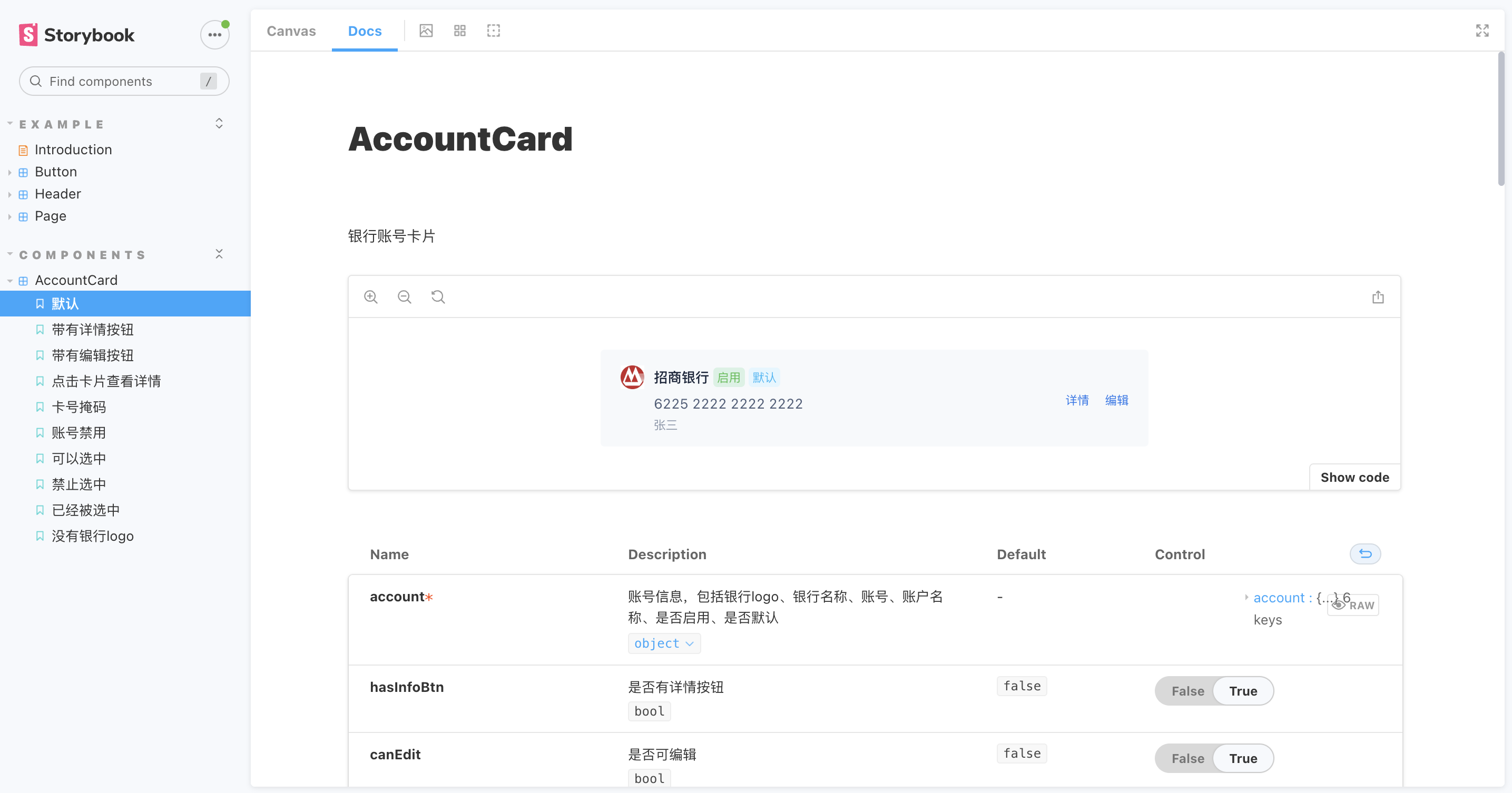
Task: Expand the Button component tree
Action: click(x=10, y=172)
